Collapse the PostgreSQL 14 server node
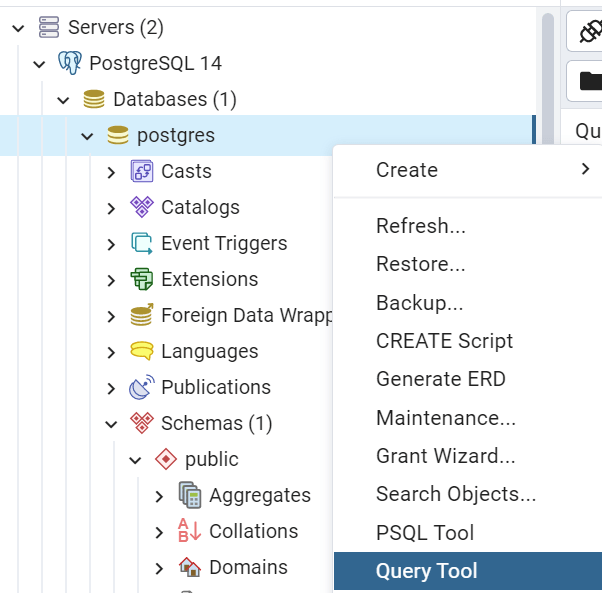Screen dimensions: 602x593 pyautogui.click(x=39, y=64)
